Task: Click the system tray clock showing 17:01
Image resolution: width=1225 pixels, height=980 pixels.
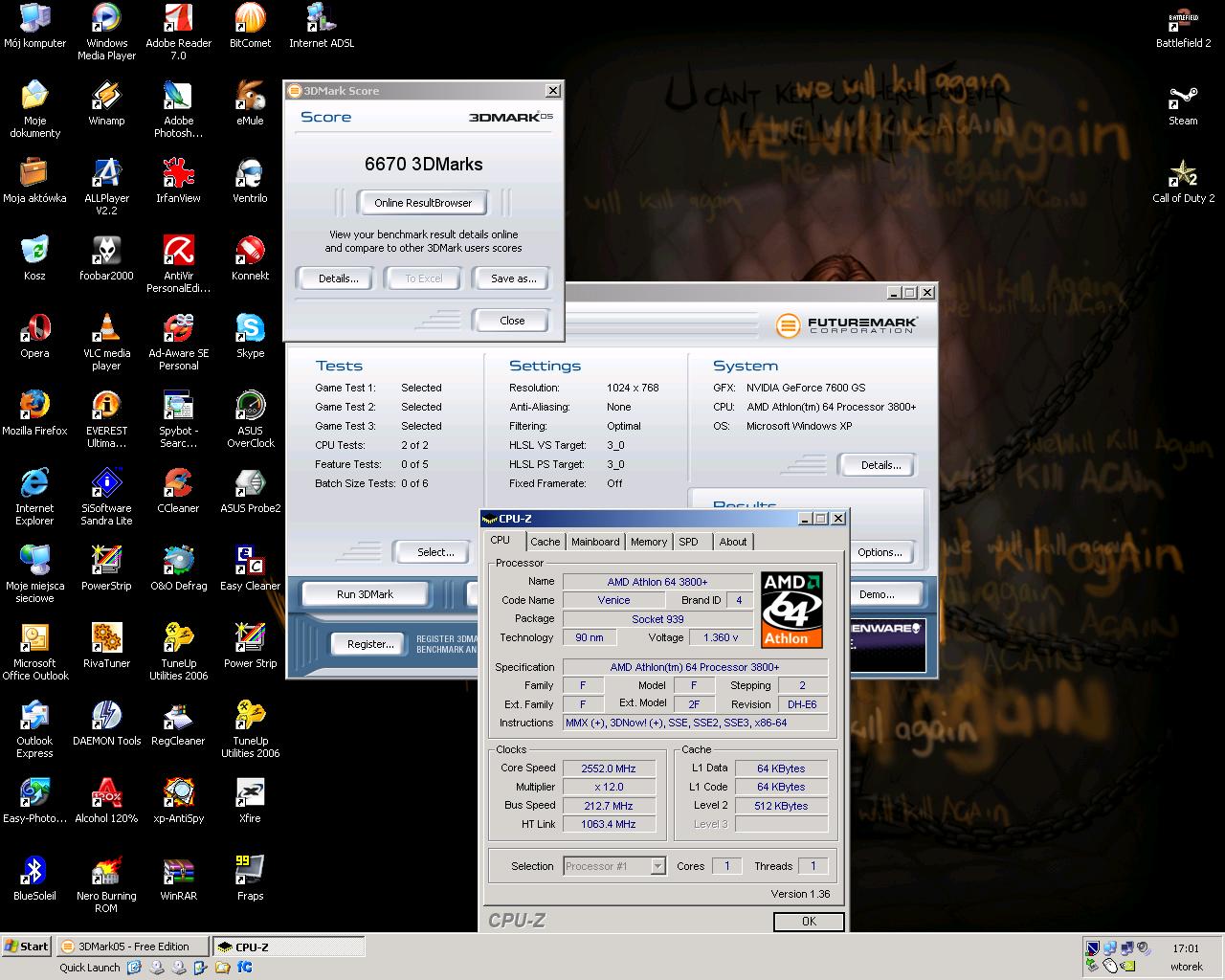Action: [1185, 948]
